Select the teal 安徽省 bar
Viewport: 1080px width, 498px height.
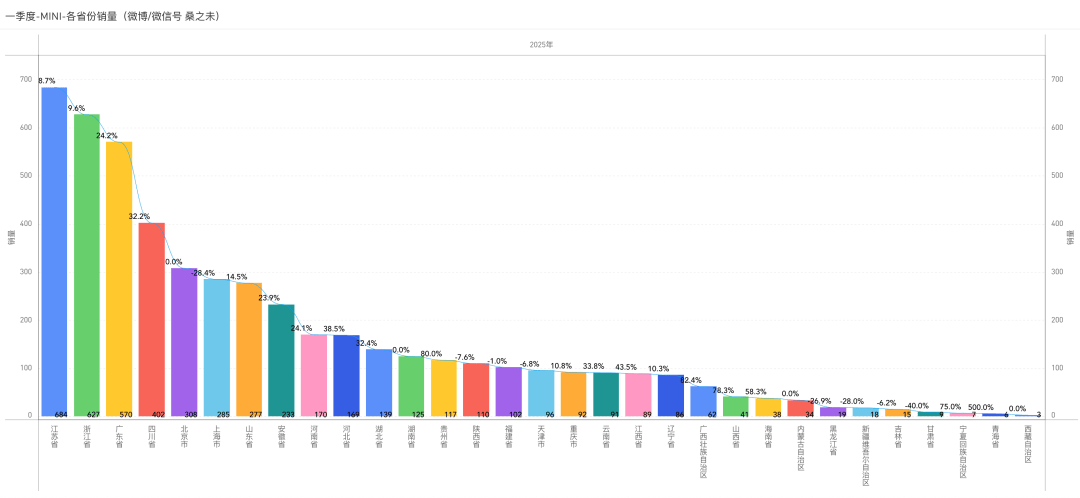point(281,360)
